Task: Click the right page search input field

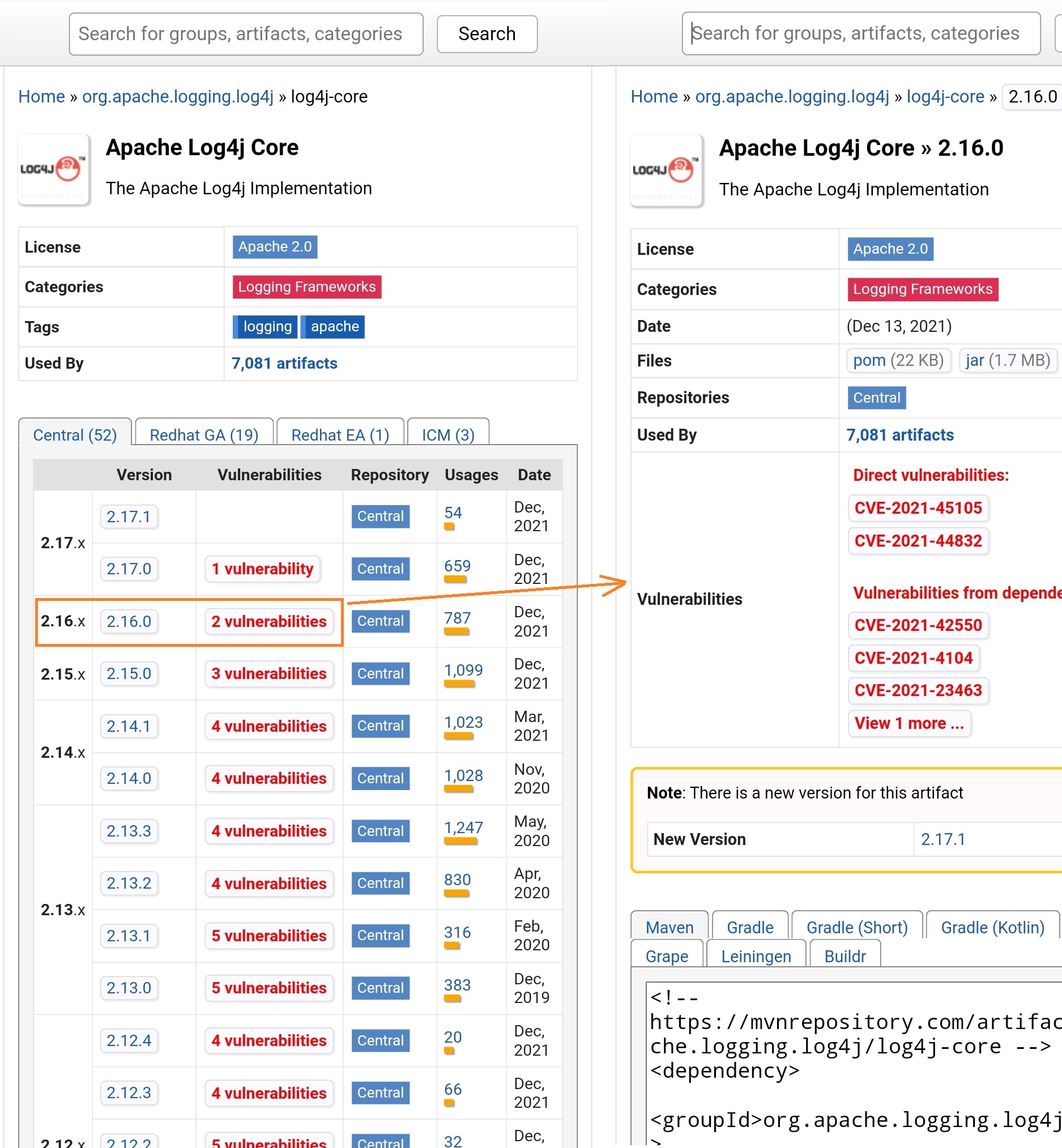Action: (861, 33)
